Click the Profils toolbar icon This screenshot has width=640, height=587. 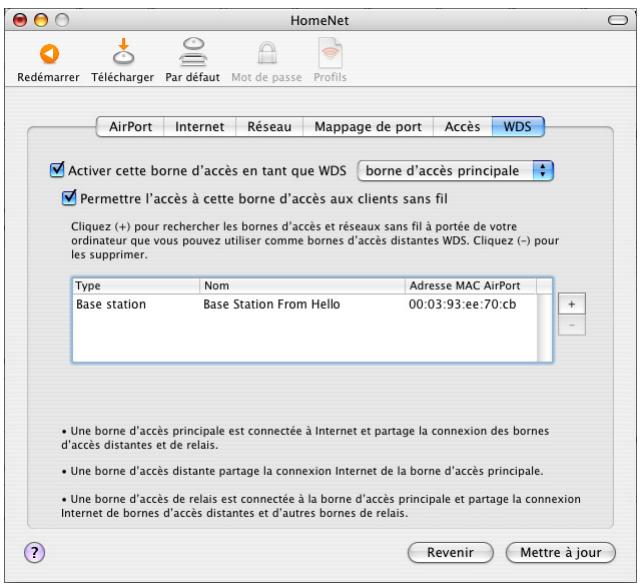(330, 53)
